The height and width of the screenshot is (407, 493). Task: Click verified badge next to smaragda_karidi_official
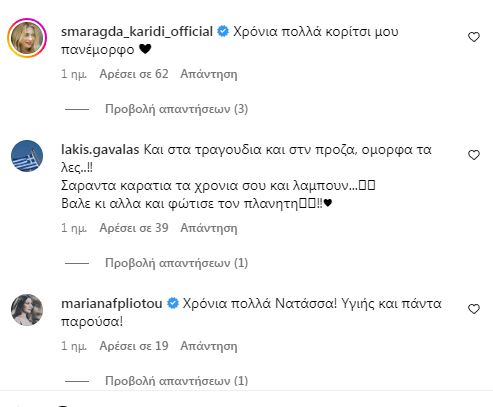pyautogui.click(x=223, y=32)
